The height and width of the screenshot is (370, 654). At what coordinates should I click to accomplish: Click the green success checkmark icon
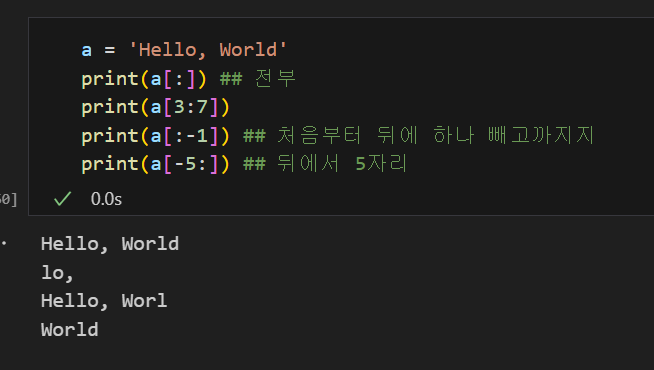point(63,199)
